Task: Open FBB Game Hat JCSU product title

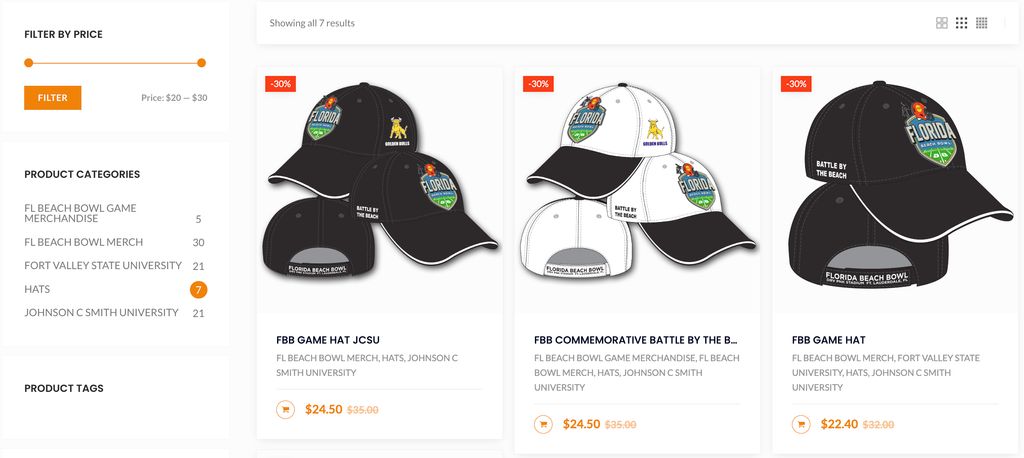Action: pyautogui.click(x=328, y=340)
